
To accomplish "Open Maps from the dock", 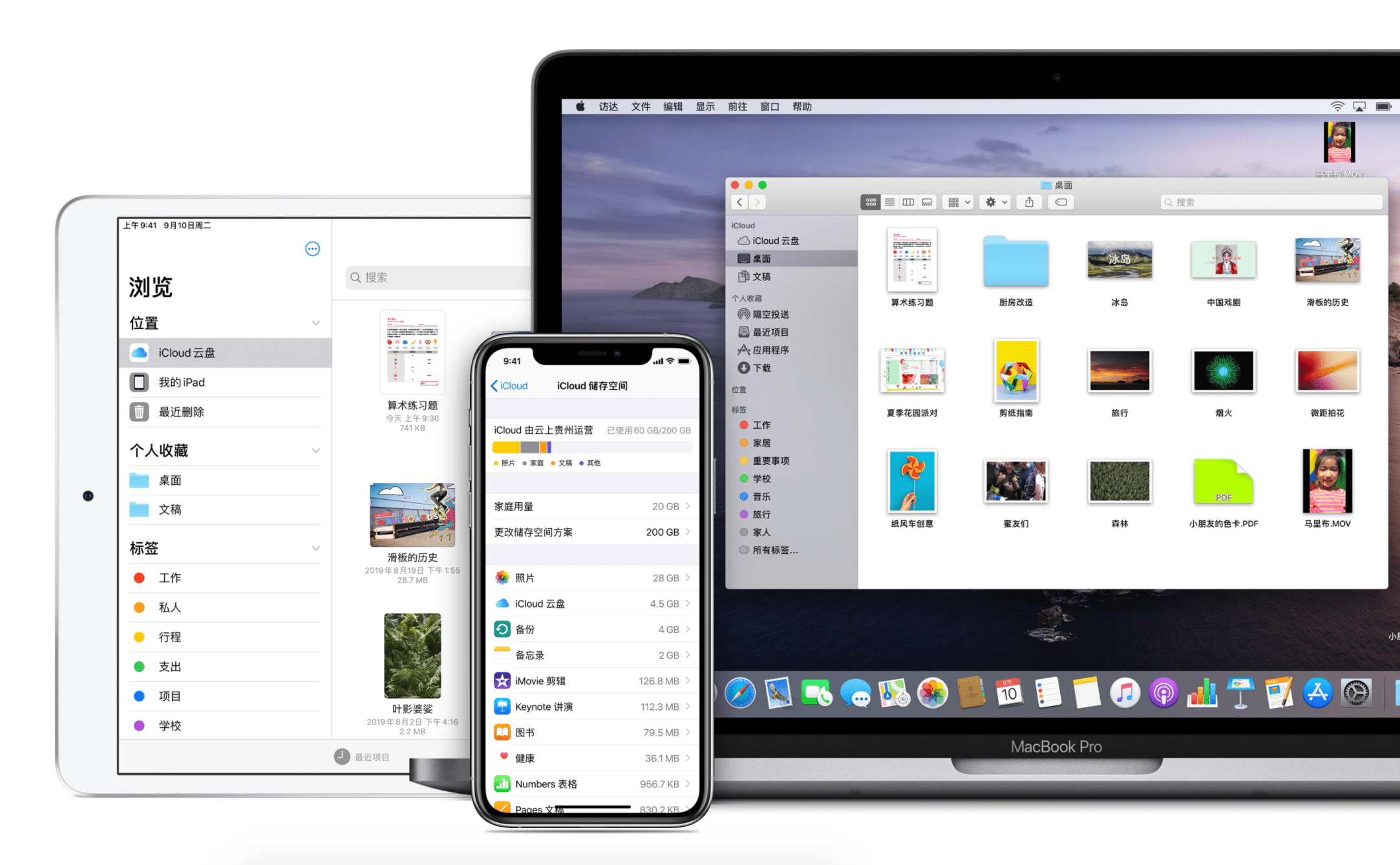I will 894,694.
